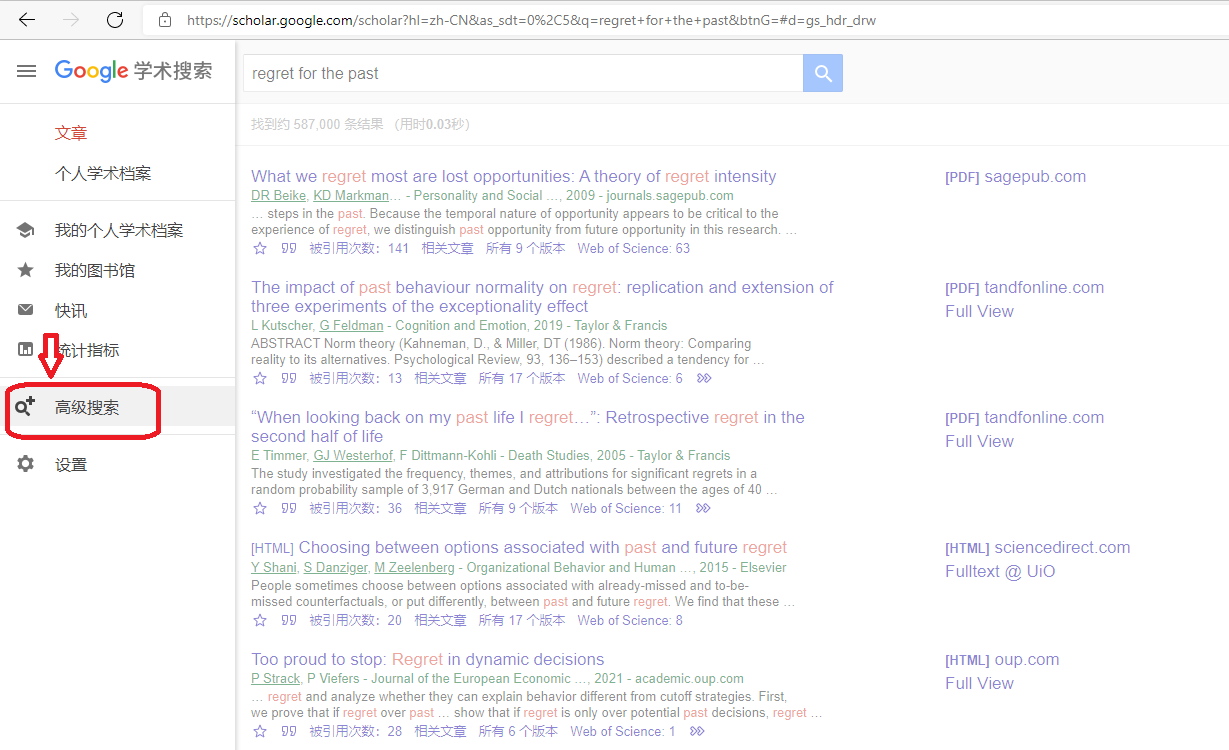The height and width of the screenshot is (750, 1229).
Task: Save the 'When looking back' article with star
Action: (x=260, y=508)
